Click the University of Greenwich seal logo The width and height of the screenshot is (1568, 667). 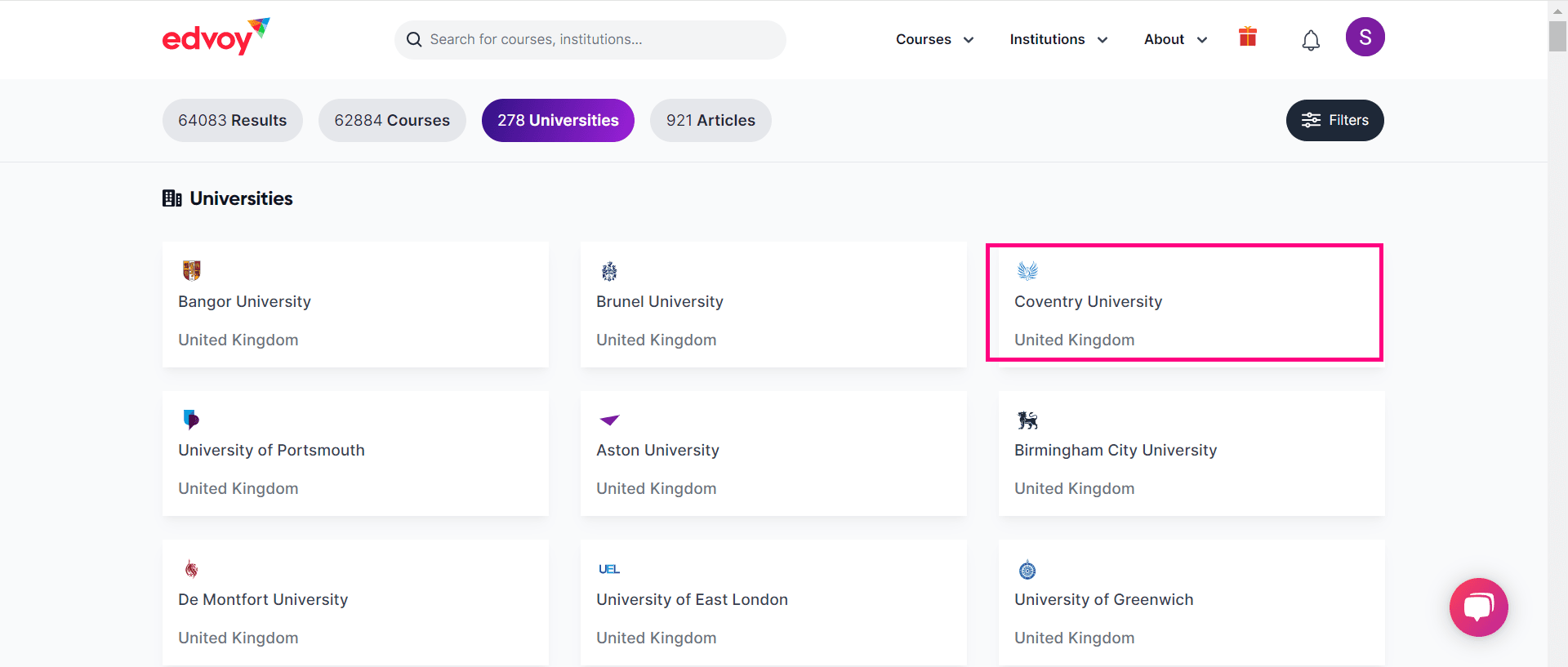coord(1027,570)
